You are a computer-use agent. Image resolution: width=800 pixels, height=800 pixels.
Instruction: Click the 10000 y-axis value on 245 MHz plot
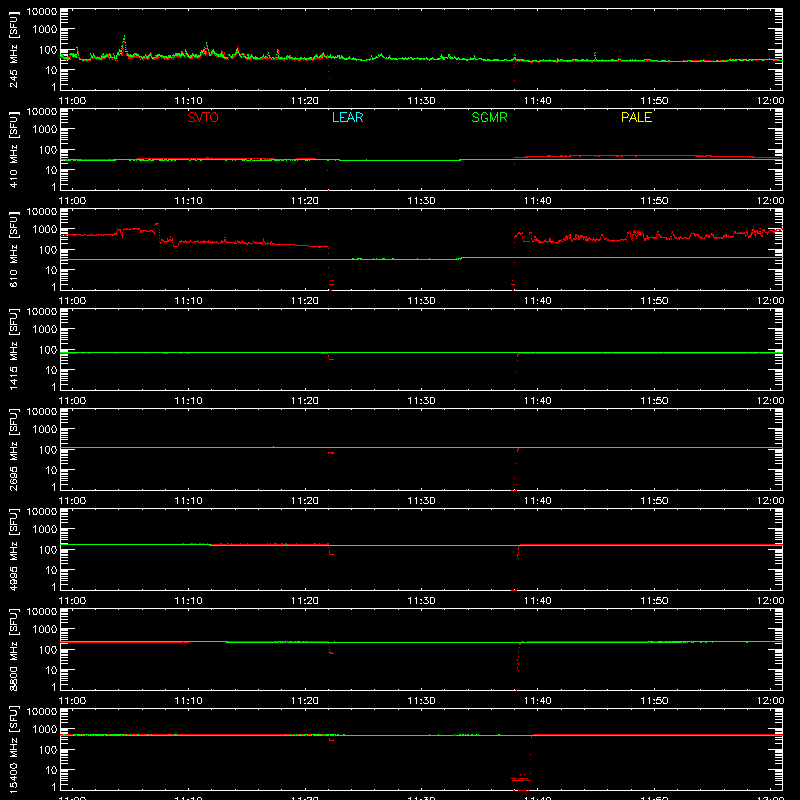coord(42,12)
